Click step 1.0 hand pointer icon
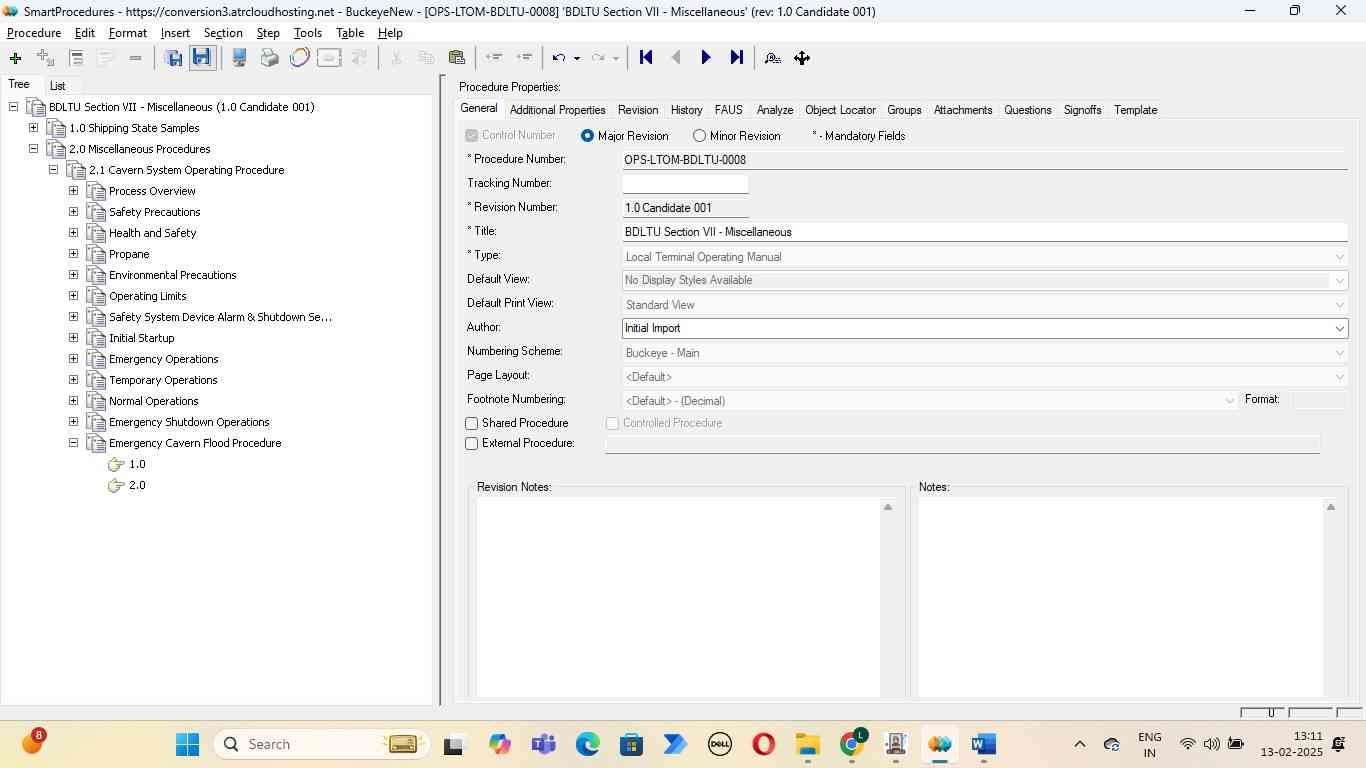This screenshot has width=1366, height=768. coord(116,464)
